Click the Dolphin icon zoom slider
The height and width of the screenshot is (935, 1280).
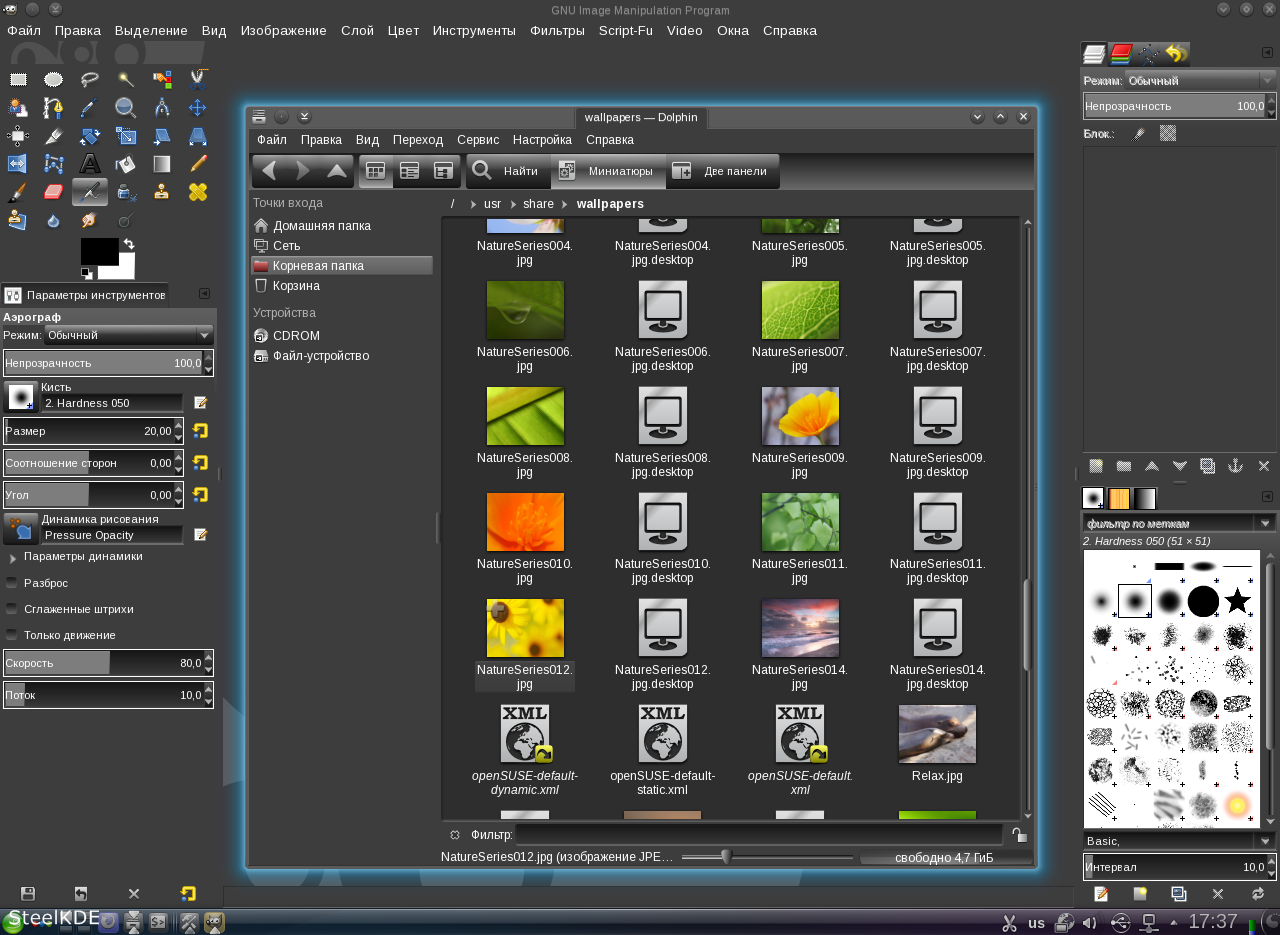pyautogui.click(x=727, y=856)
